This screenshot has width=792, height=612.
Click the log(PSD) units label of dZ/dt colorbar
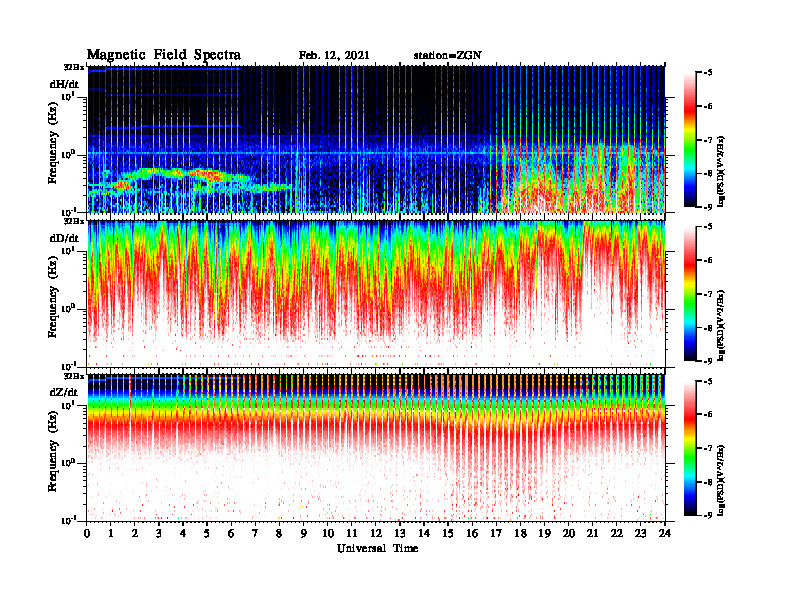[x=721, y=480]
